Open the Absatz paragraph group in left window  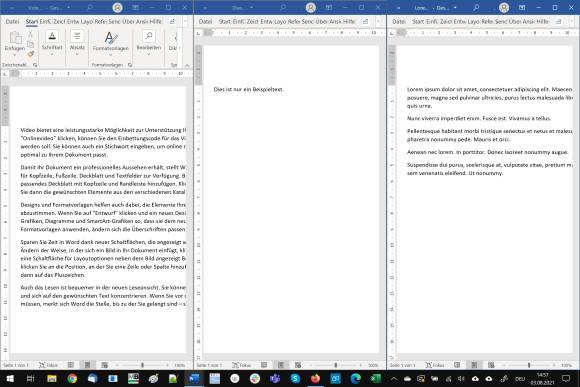[x=77, y=43]
